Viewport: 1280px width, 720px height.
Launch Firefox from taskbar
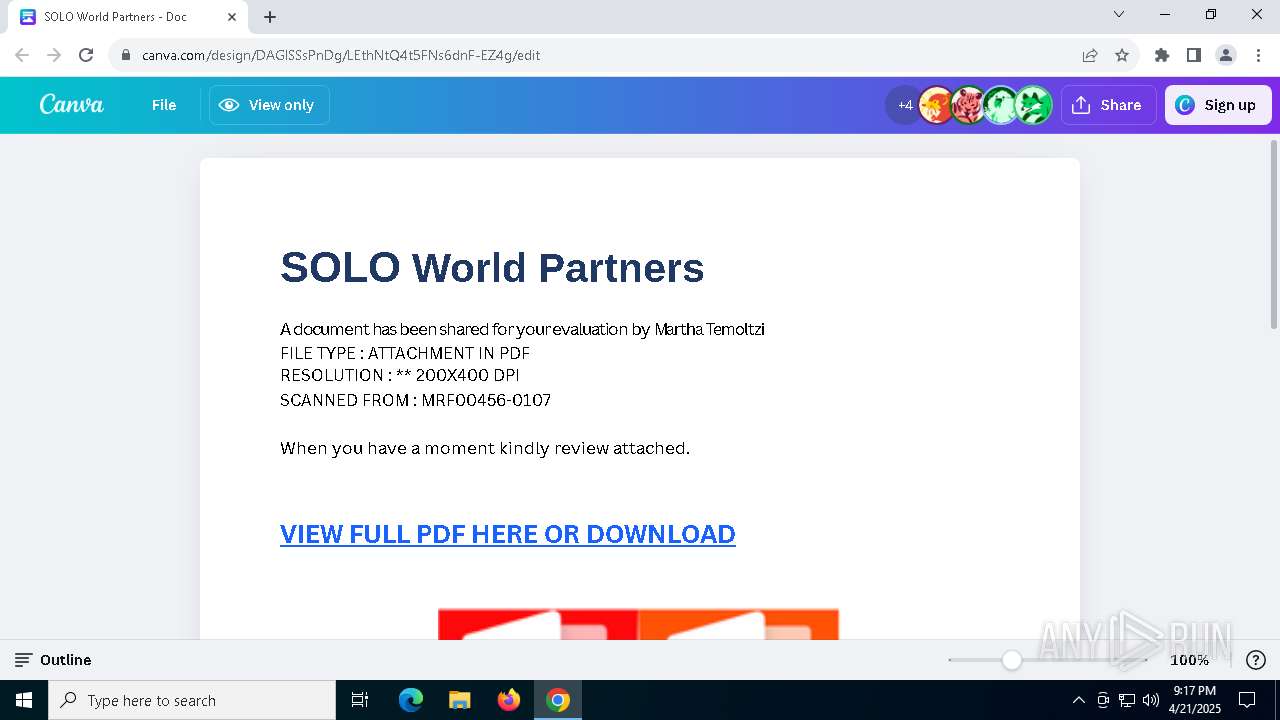coord(509,700)
